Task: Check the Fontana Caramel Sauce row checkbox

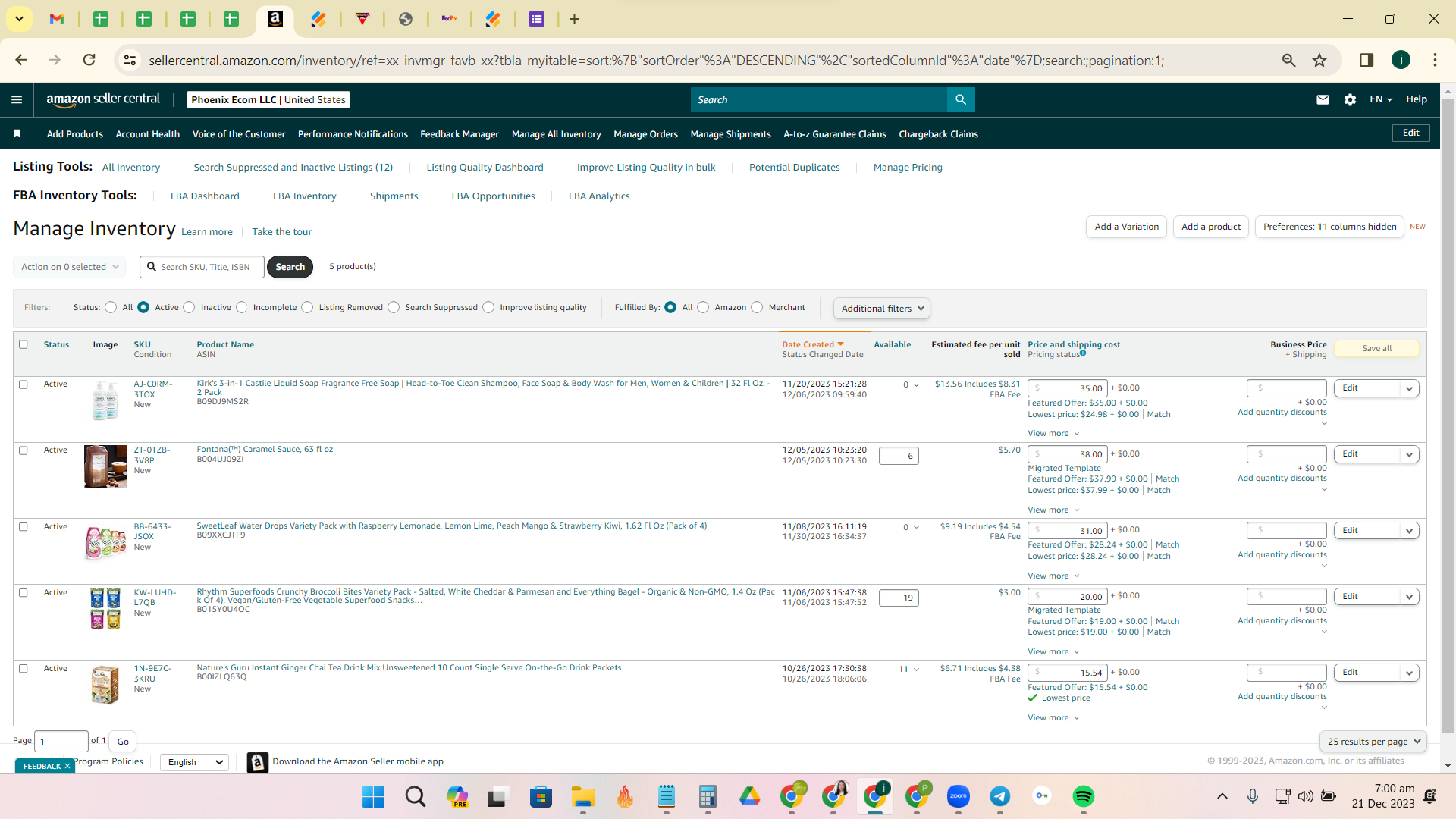Action: [x=24, y=450]
